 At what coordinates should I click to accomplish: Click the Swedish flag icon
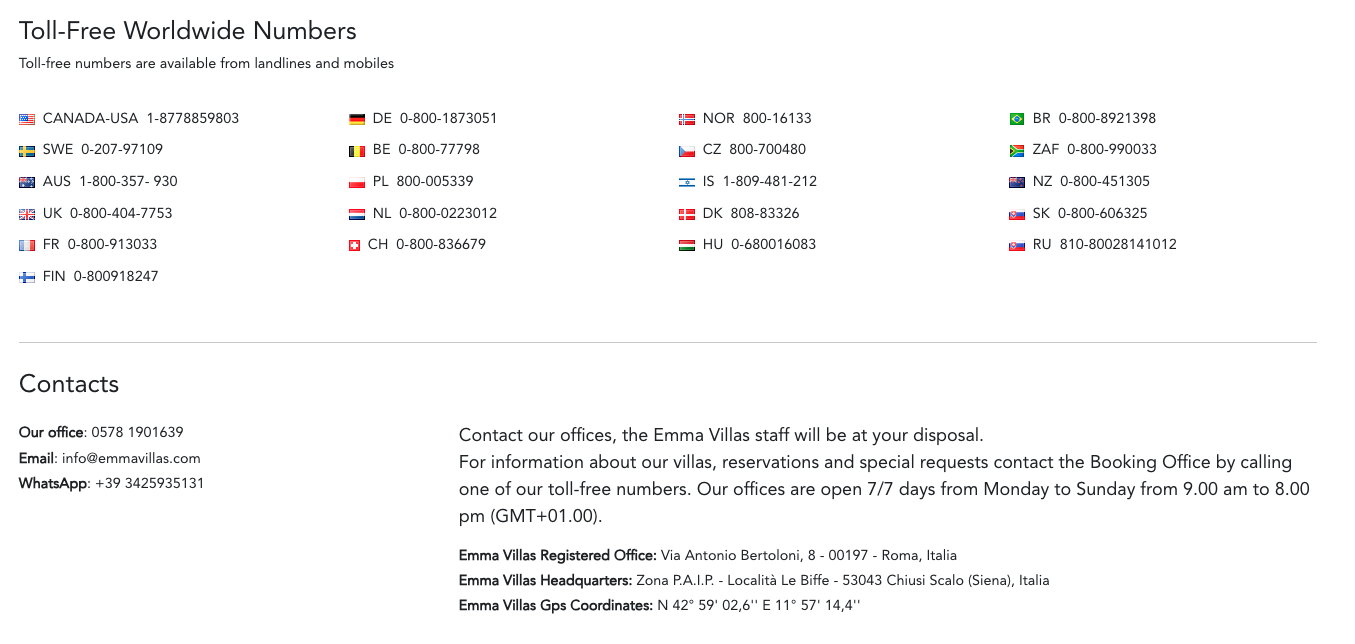pos(27,151)
